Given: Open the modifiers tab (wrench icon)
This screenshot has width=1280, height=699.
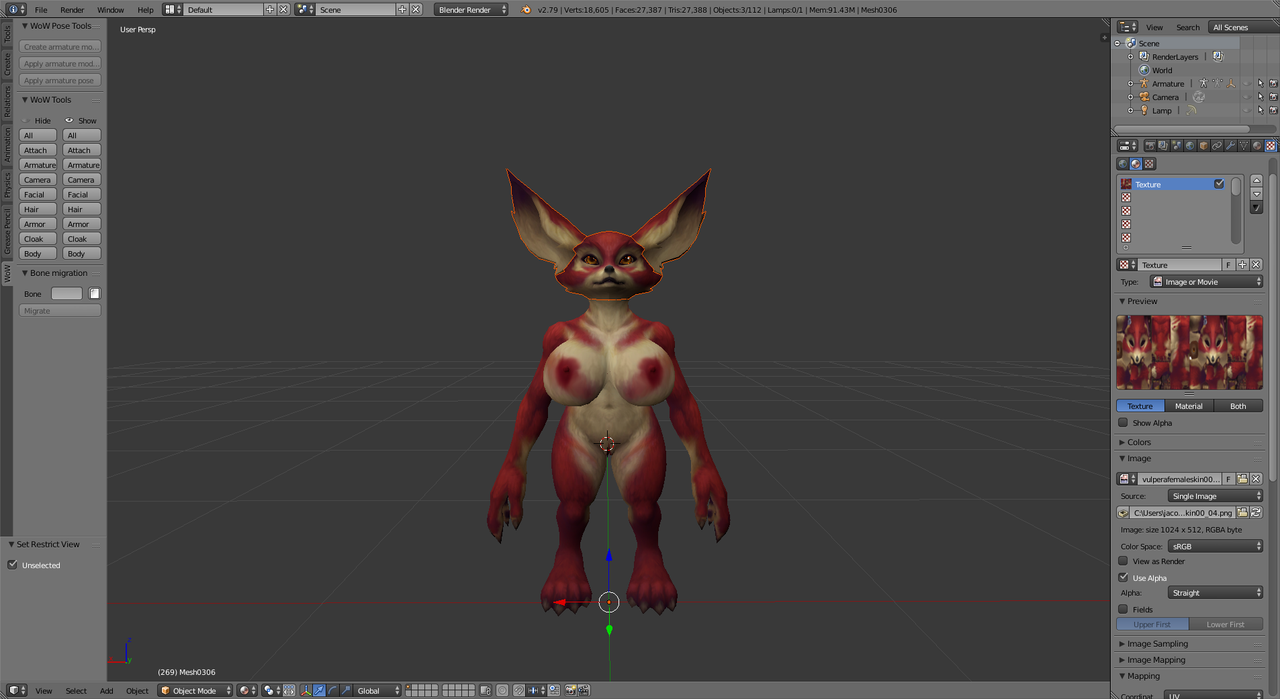Looking at the screenshot, I should pyautogui.click(x=1230, y=146).
